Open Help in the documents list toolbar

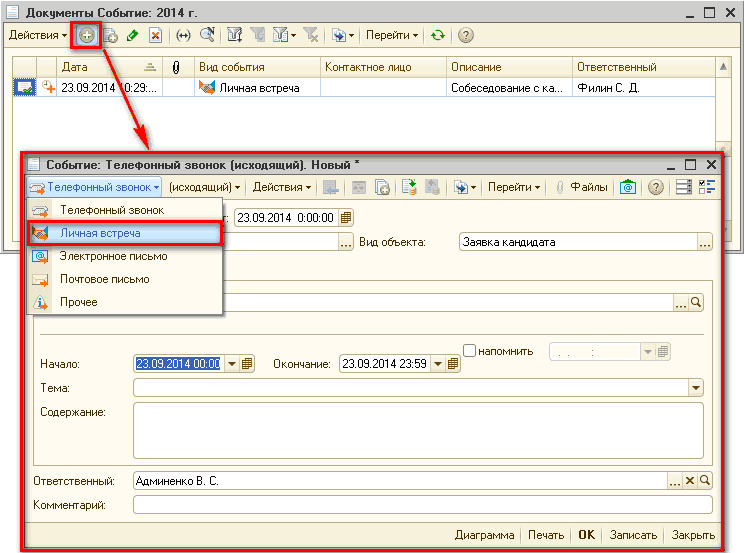coord(465,35)
